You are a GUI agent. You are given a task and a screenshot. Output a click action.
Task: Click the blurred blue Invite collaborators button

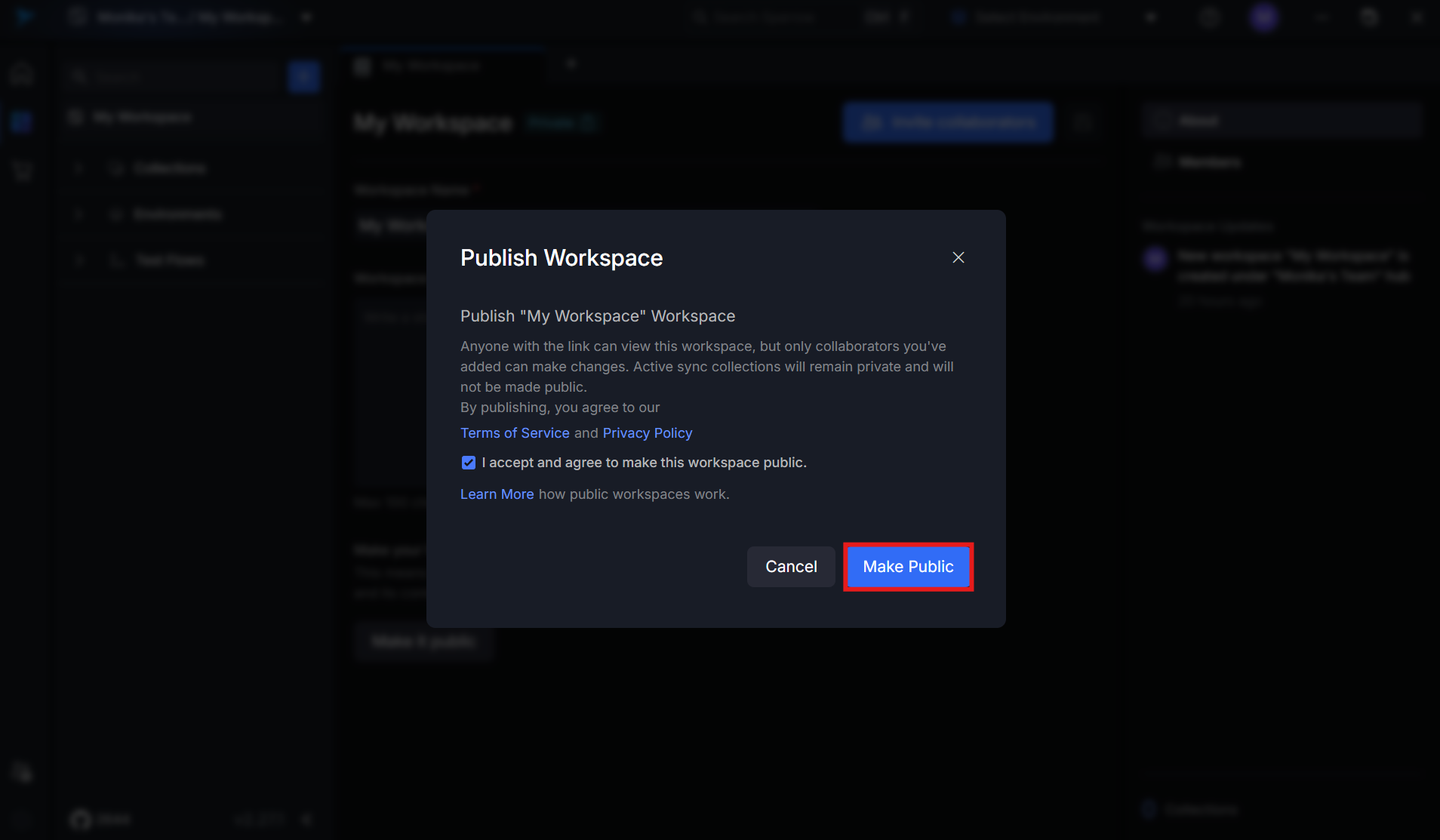948,122
